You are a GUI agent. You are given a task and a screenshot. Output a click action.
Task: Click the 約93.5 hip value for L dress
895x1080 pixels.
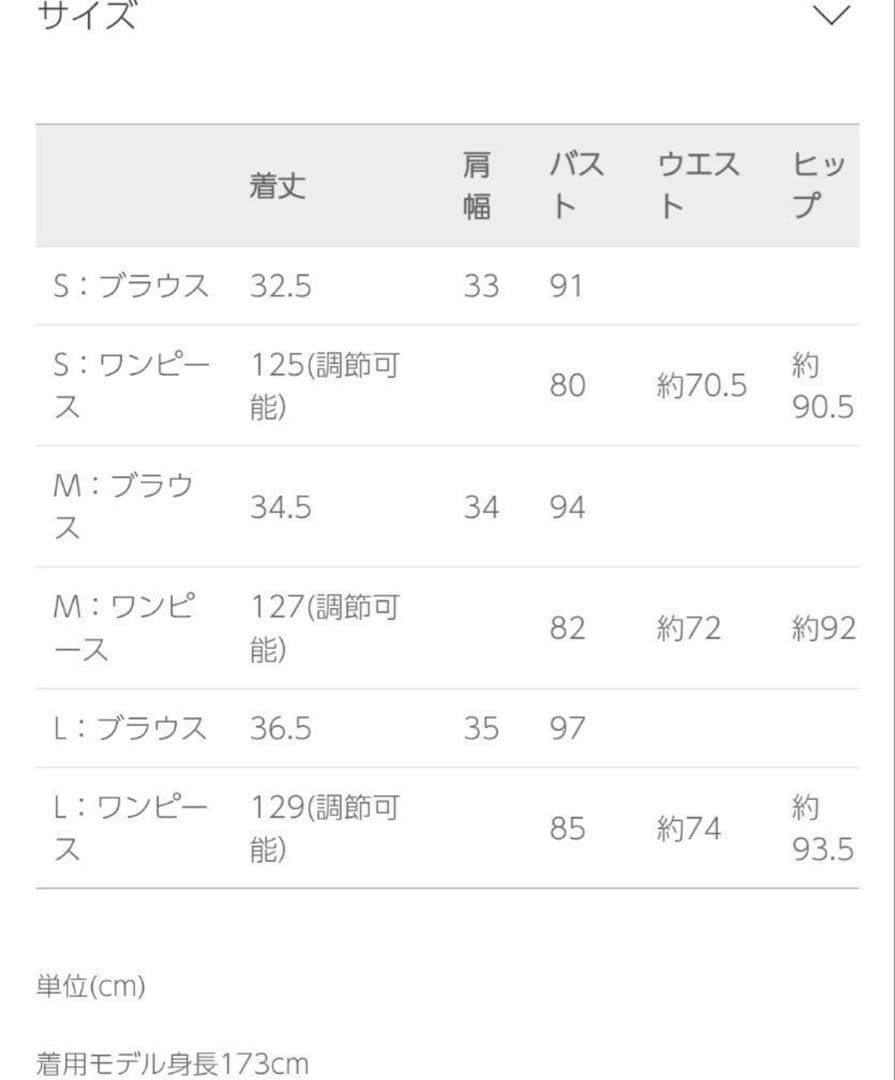823,827
